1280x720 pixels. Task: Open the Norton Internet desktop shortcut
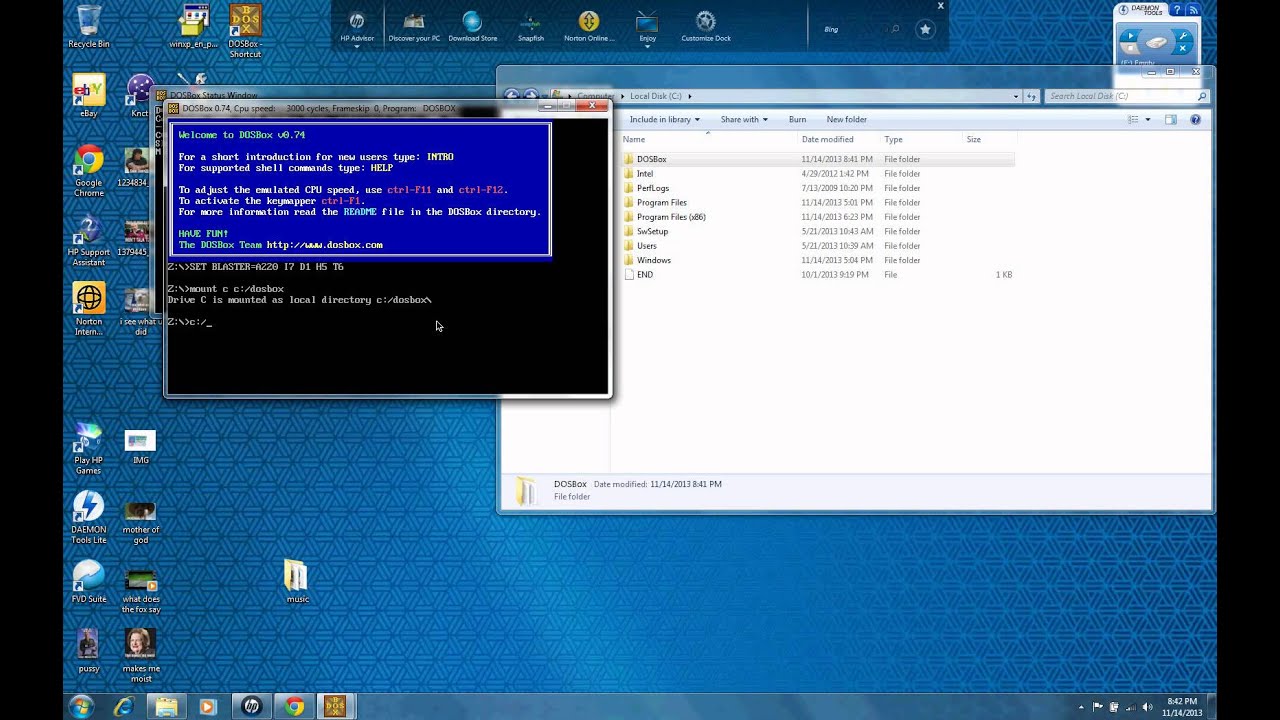tap(88, 310)
